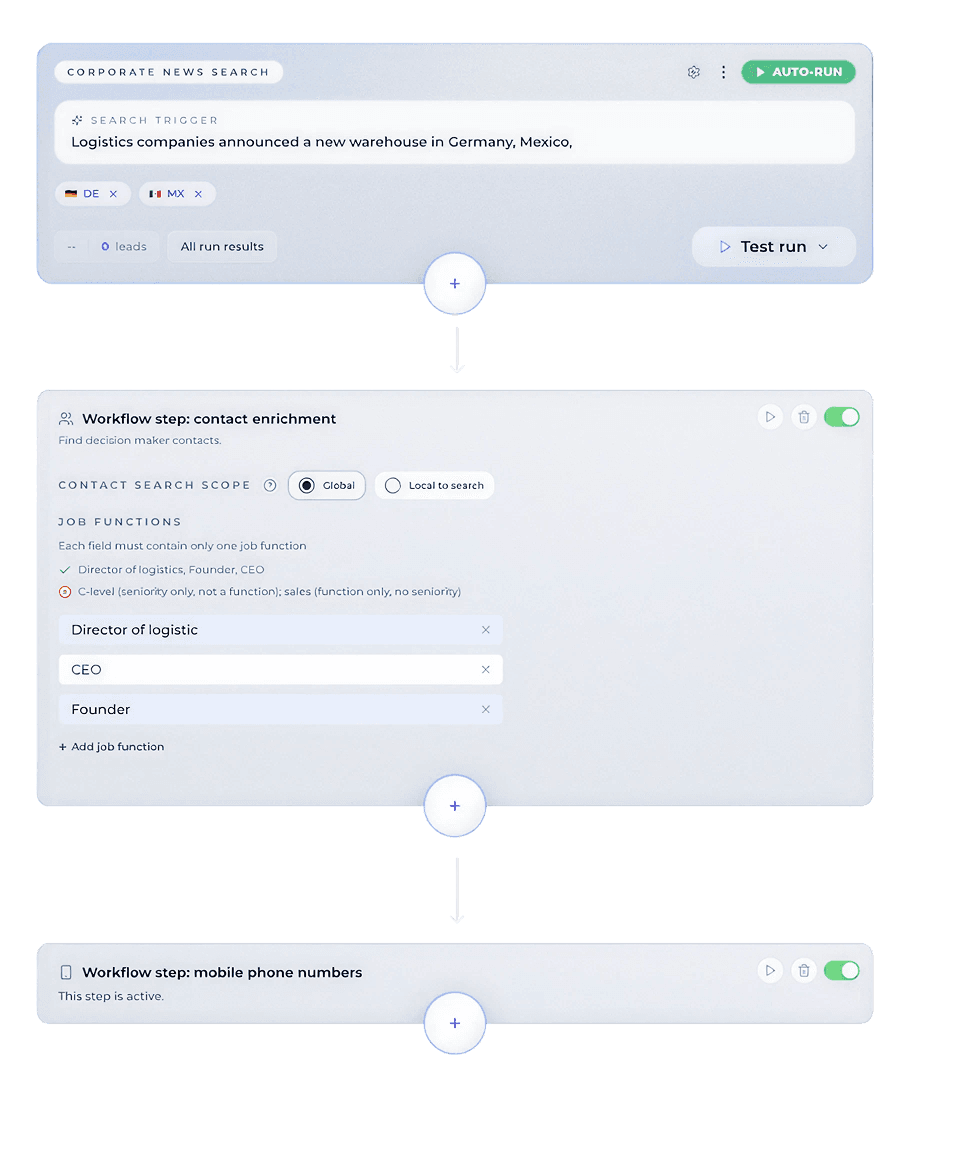
Task: Delete the contact enrichment step
Action: [804, 417]
